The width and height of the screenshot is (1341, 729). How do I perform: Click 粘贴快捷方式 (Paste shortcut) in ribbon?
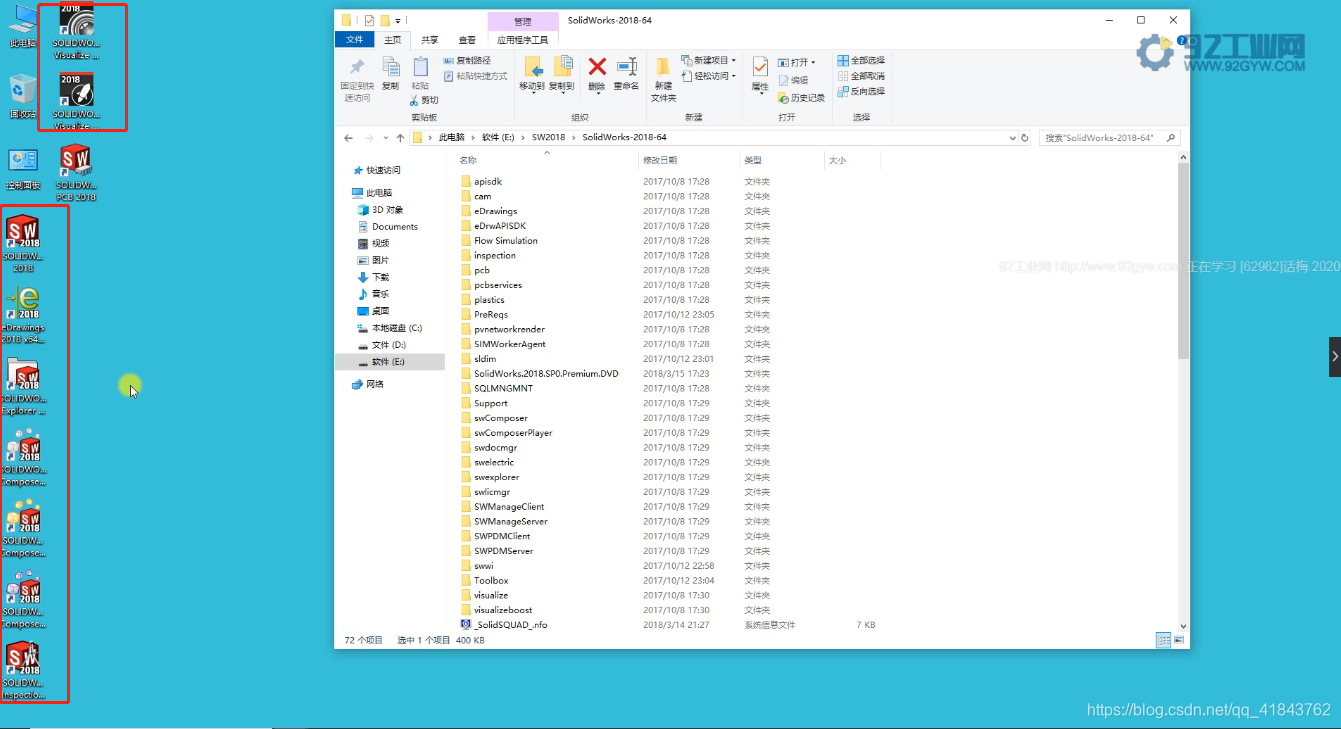click(x=475, y=76)
